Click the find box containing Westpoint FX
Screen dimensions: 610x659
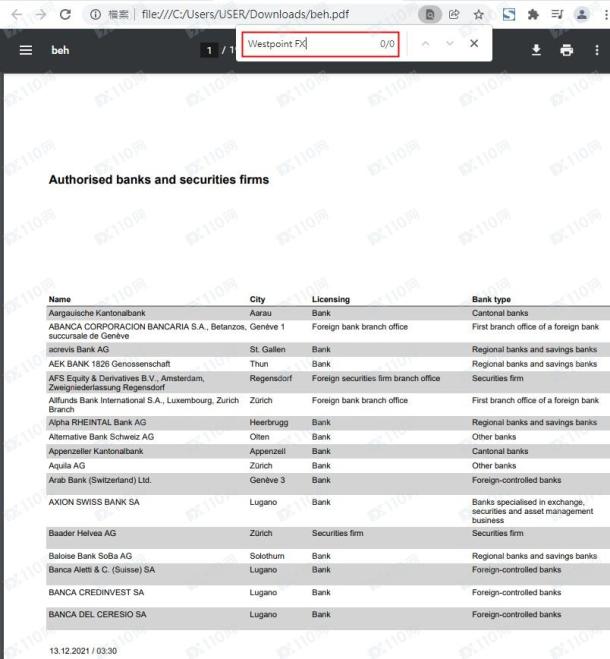point(320,44)
